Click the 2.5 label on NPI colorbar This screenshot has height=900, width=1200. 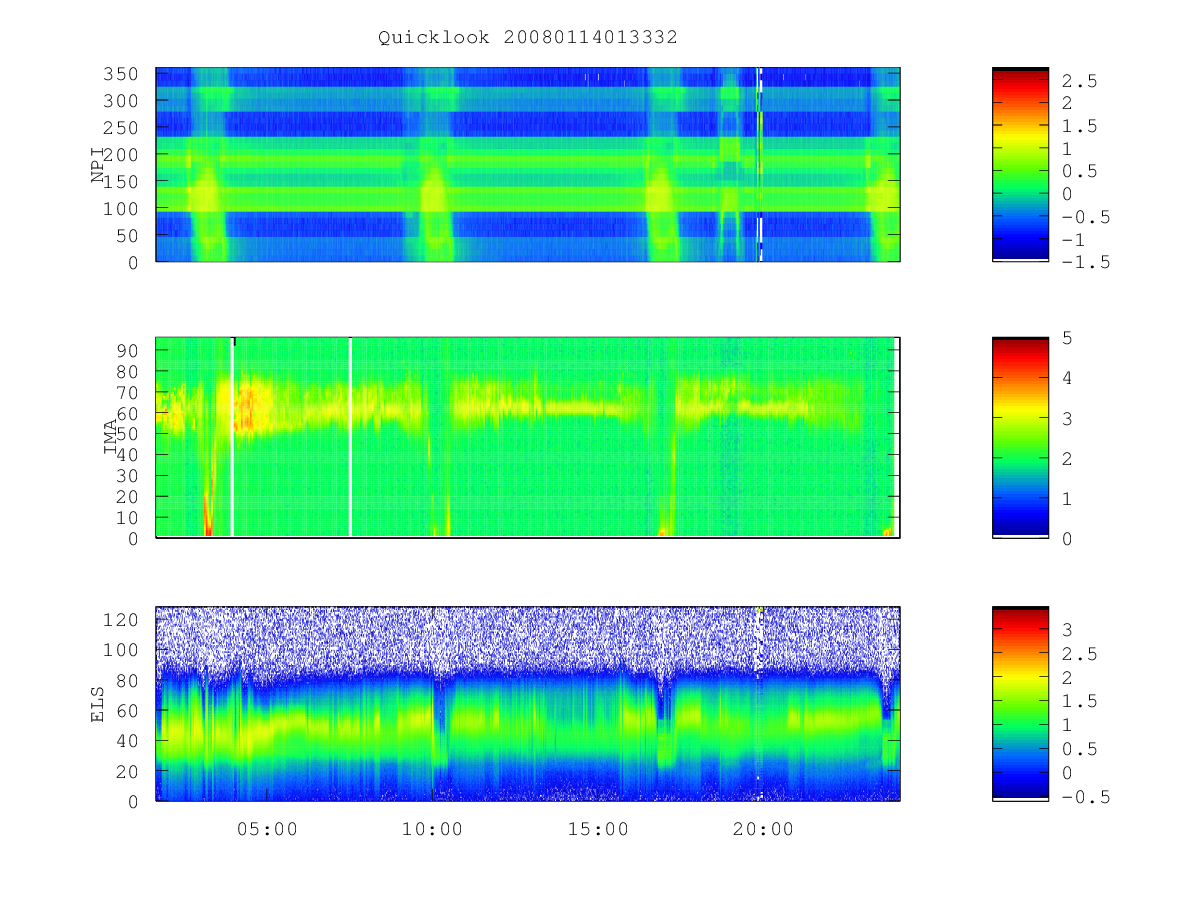[x=1082, y=81]
